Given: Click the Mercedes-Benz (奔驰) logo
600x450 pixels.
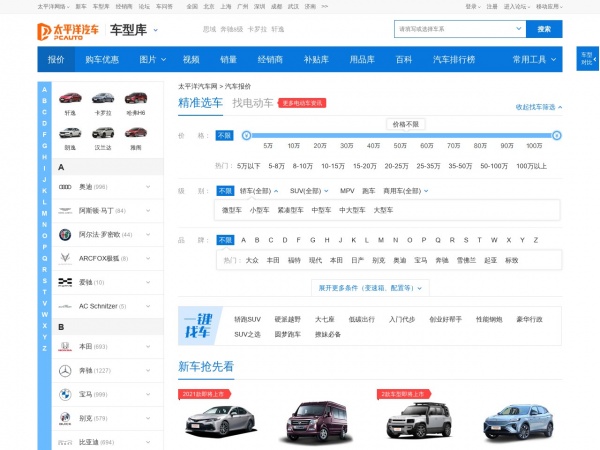Looking at the screenshot, I should 65,370.
